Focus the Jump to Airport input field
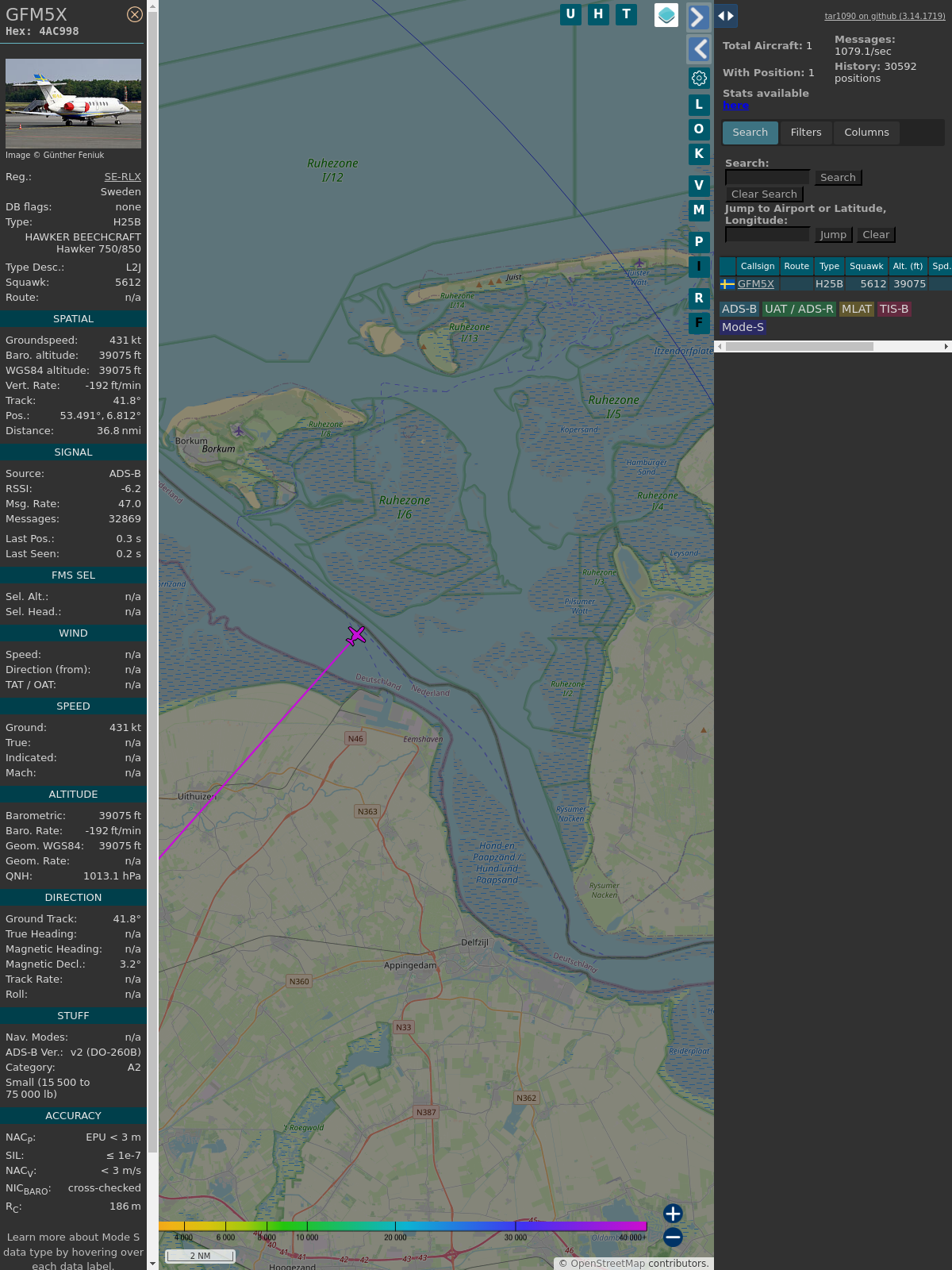This screenshot has height=1270, width=952. 768,235
